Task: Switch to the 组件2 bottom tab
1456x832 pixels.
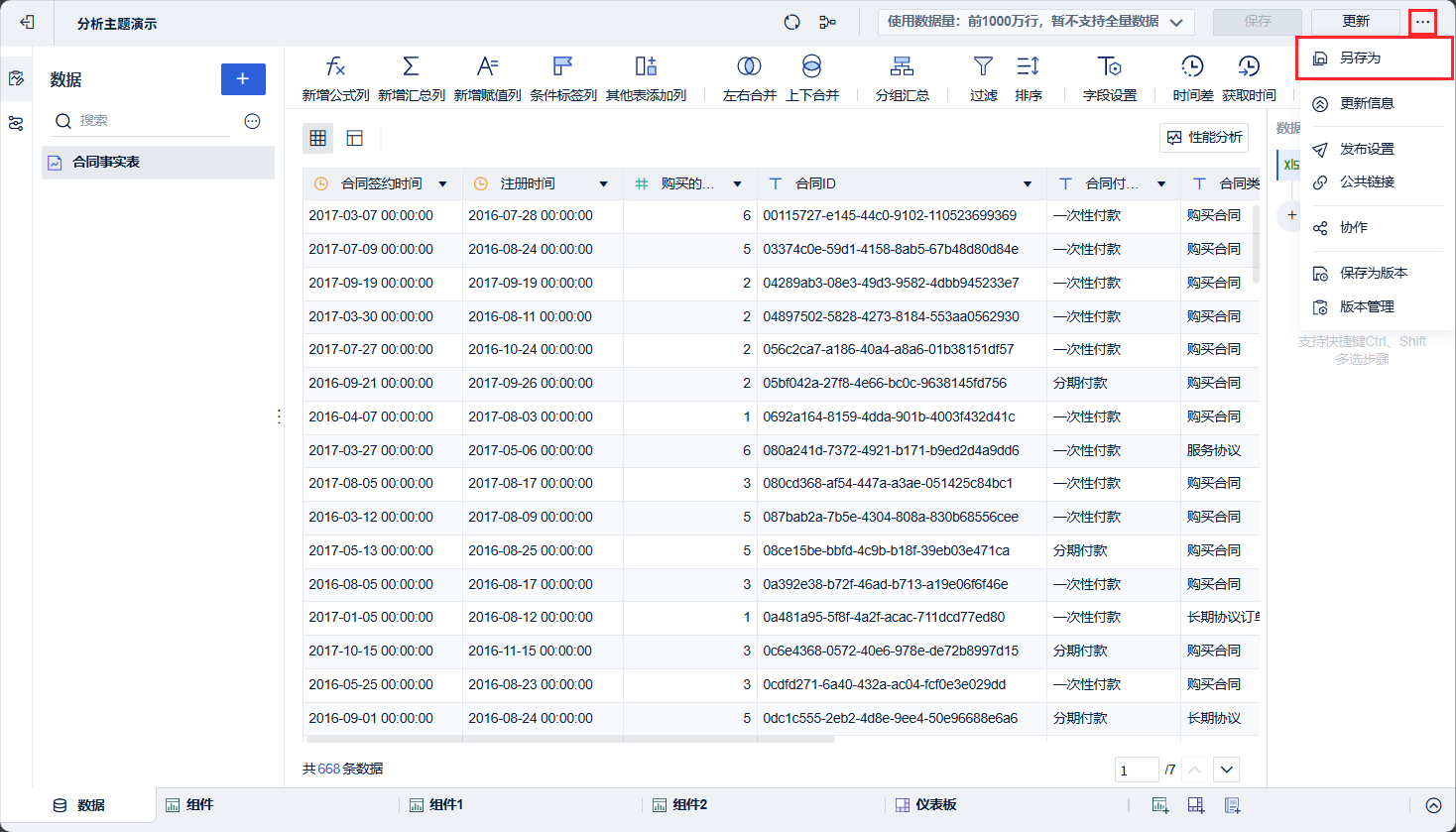Action: click(679, 805)
